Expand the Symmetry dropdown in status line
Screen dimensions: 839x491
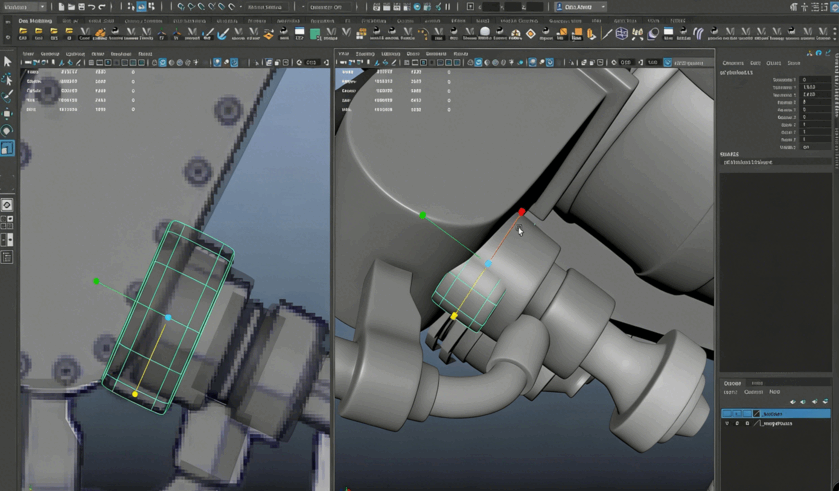328,7
